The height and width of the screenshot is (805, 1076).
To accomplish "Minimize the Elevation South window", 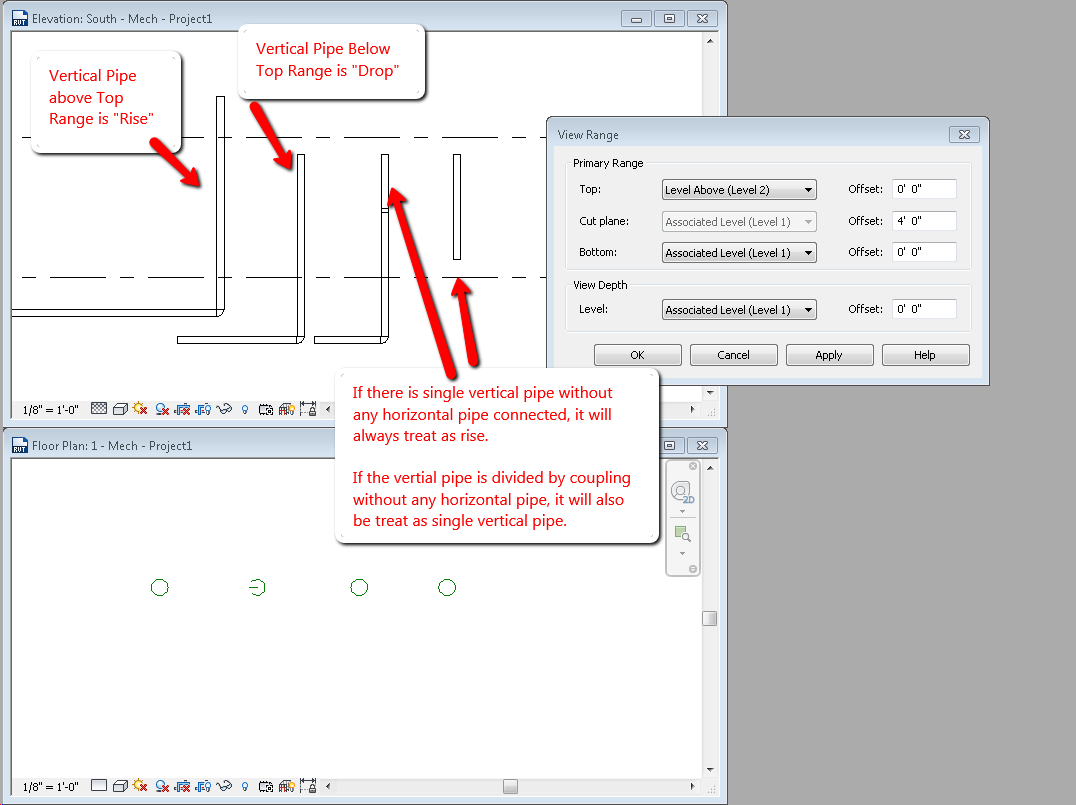I will (x=636, y=19).
